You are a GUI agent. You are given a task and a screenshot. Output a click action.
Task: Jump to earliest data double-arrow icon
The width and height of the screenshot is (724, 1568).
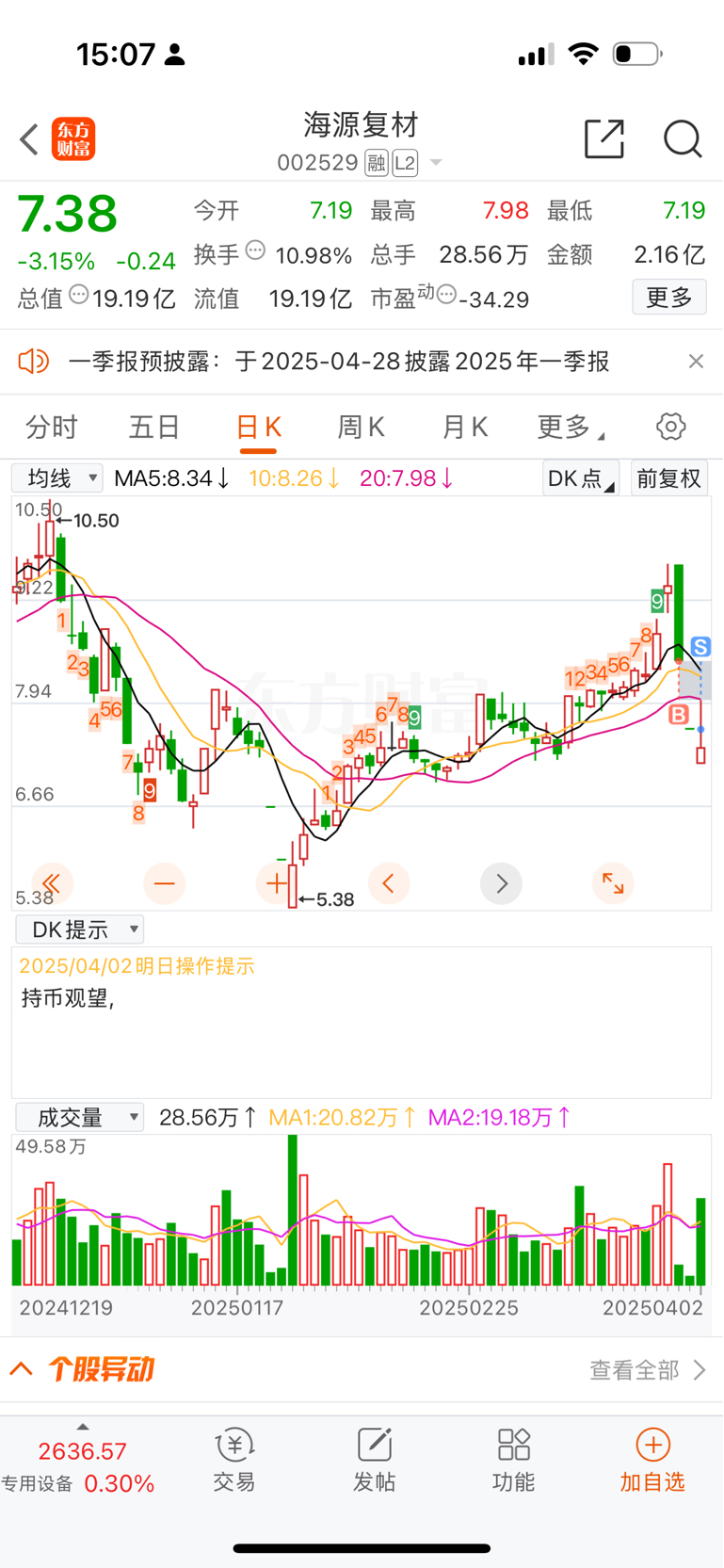coord(52,883)
